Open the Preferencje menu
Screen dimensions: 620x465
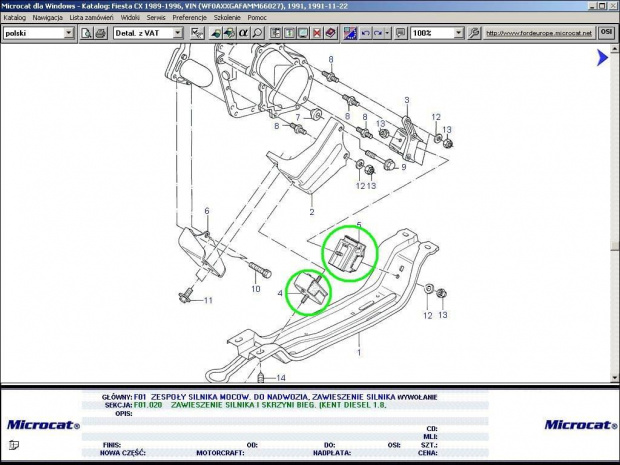point(189,17)
